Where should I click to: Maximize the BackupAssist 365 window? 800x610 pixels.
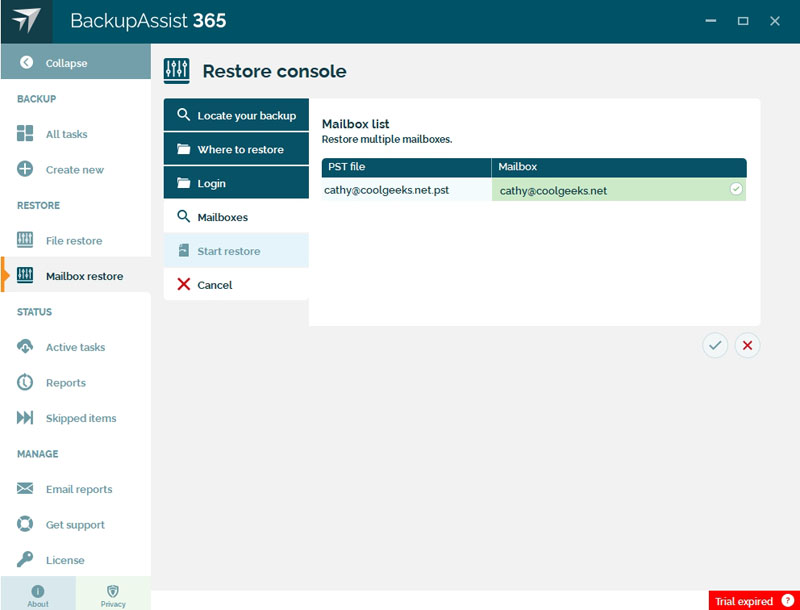click(x=743, y=21)
